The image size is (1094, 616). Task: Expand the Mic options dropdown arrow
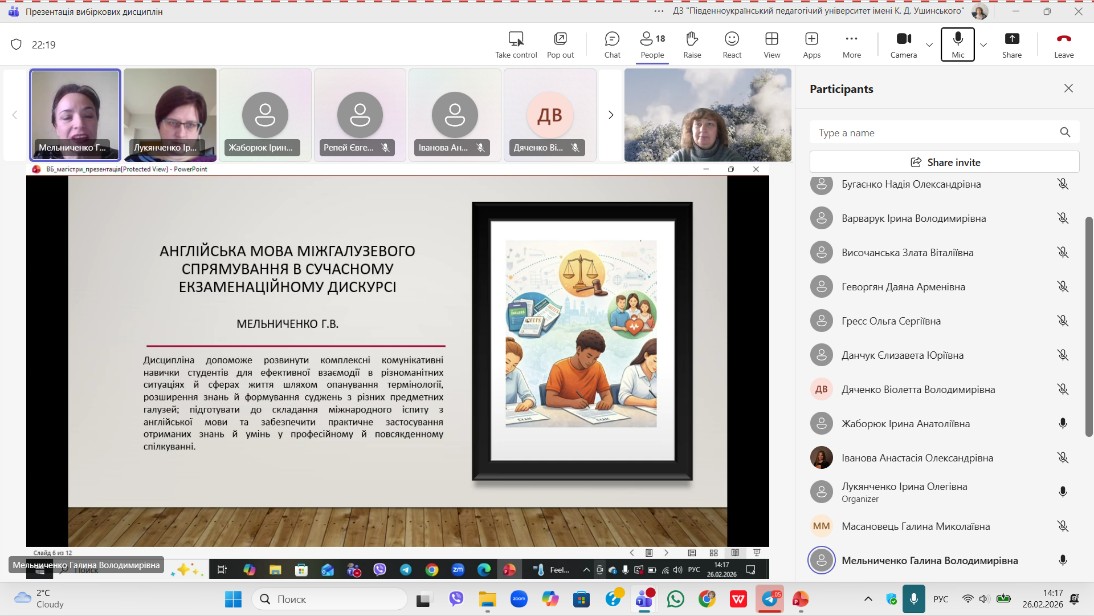983,44
